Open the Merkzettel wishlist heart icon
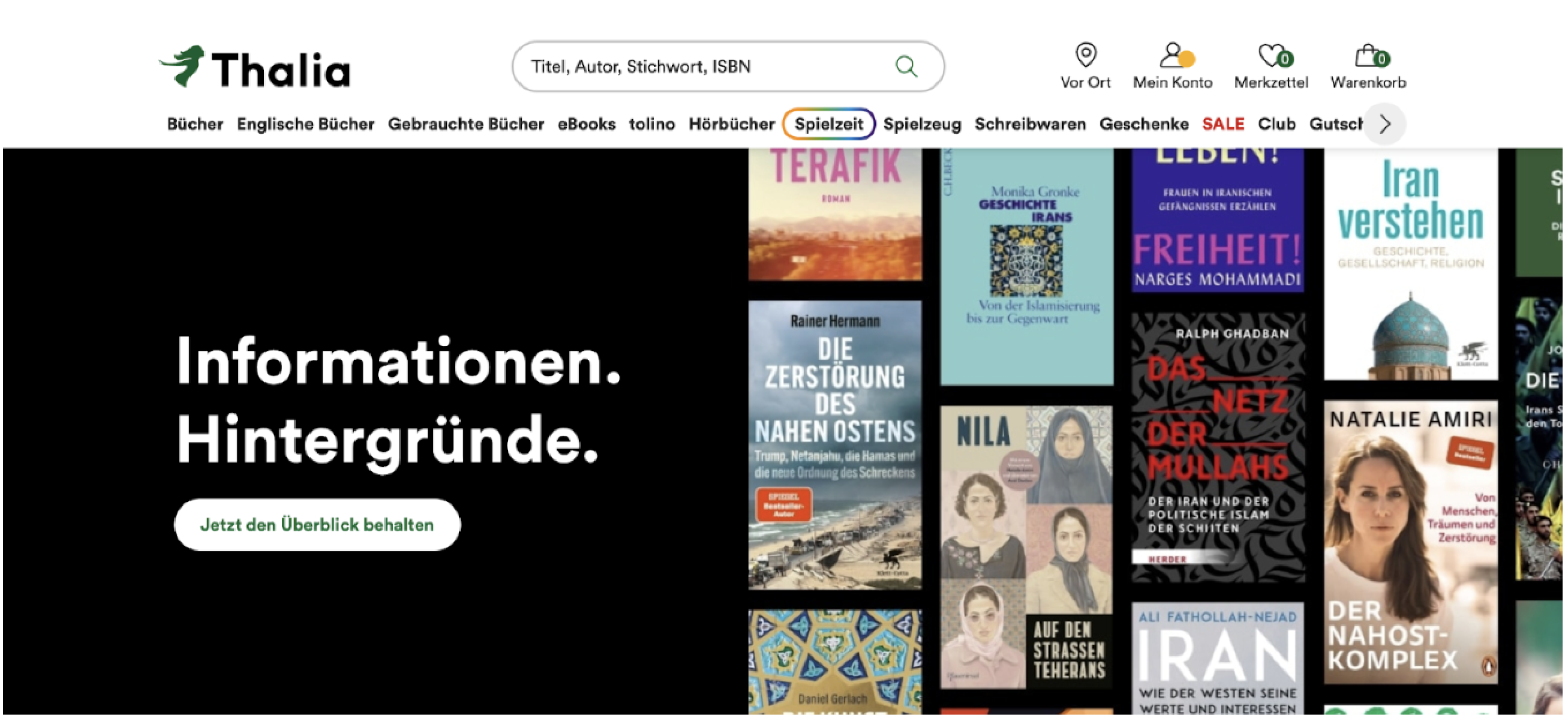 click(x=1272, y=58)
